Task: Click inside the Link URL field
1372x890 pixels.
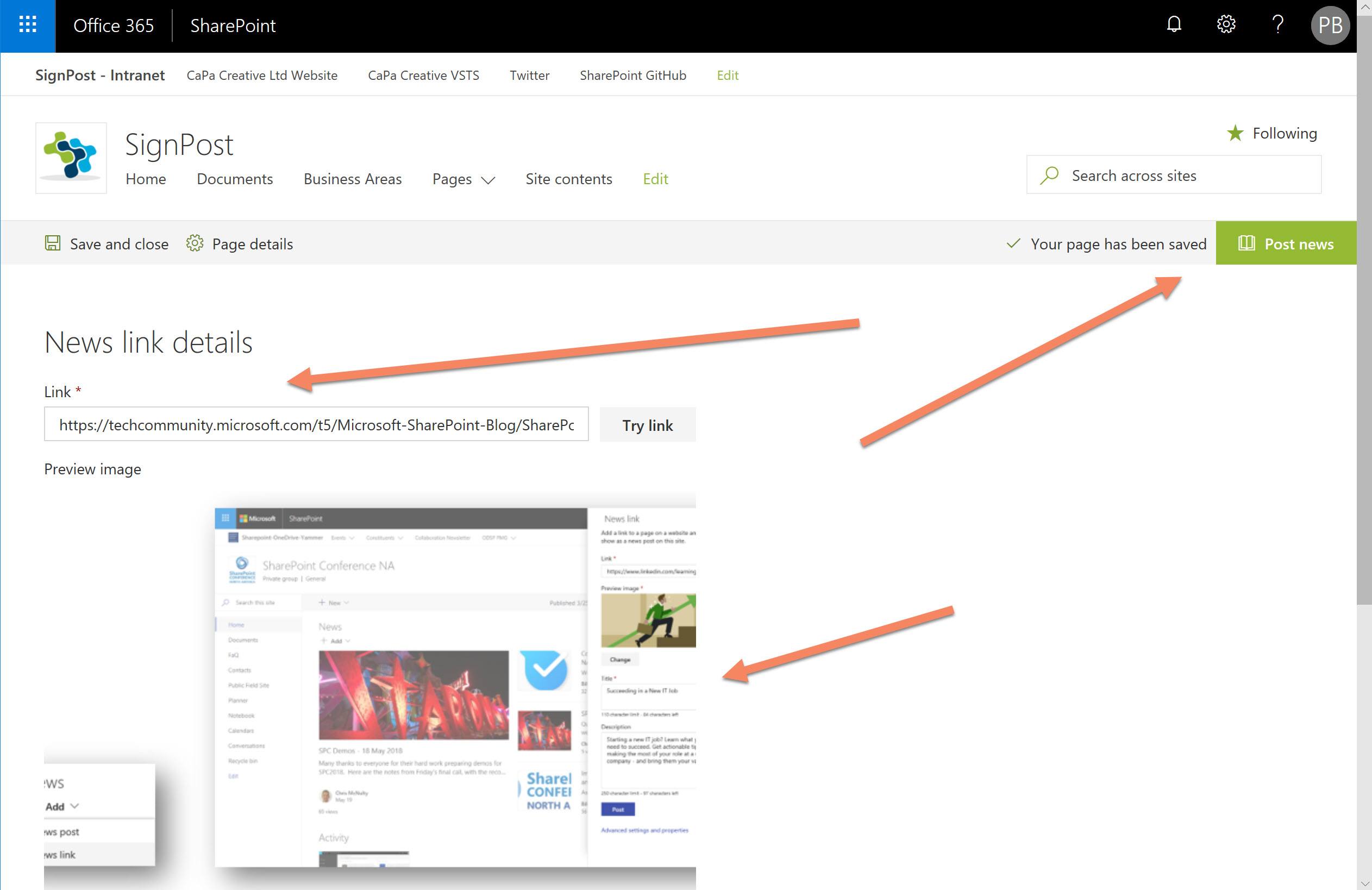Action: 316,424
